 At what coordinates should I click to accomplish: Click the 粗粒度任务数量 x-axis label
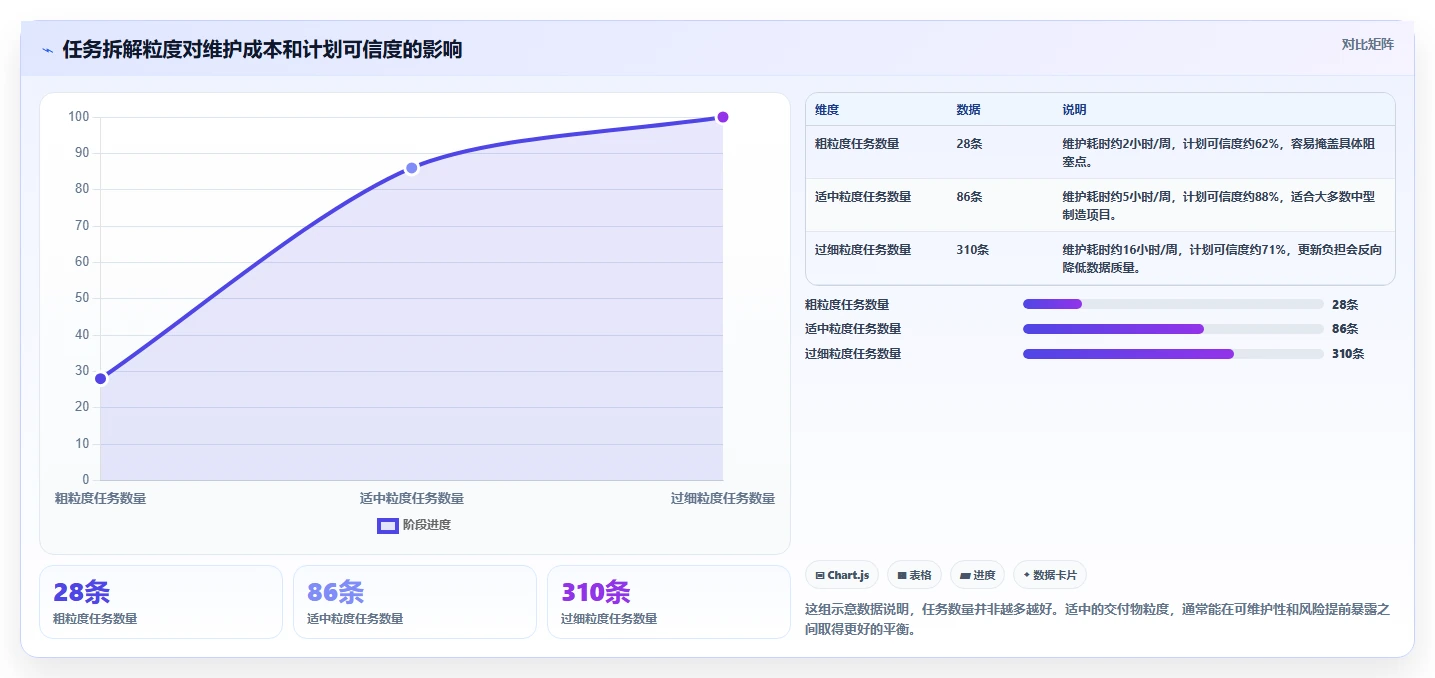tap(100, 498)
